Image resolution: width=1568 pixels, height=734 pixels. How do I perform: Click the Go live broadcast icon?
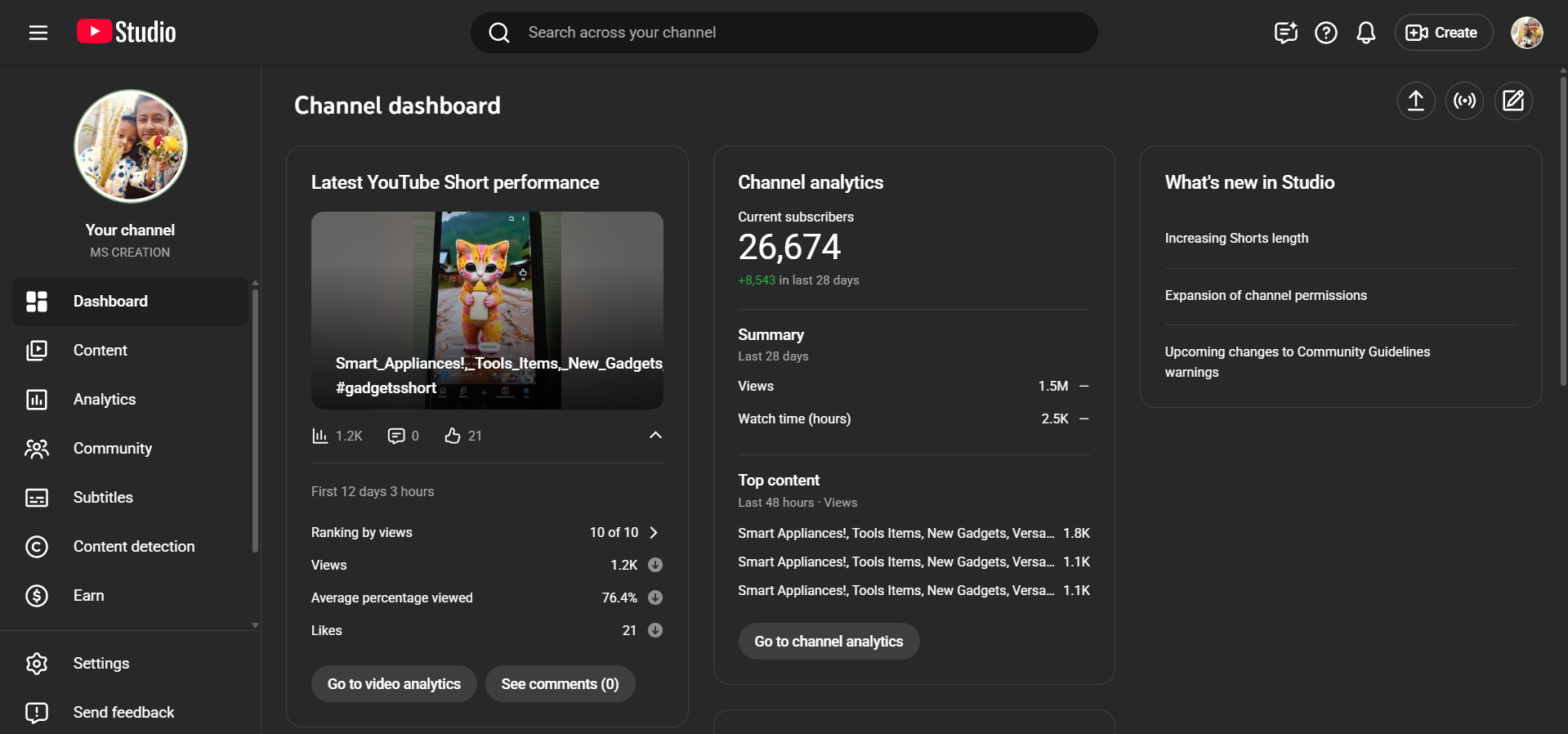pos(1464,101)
